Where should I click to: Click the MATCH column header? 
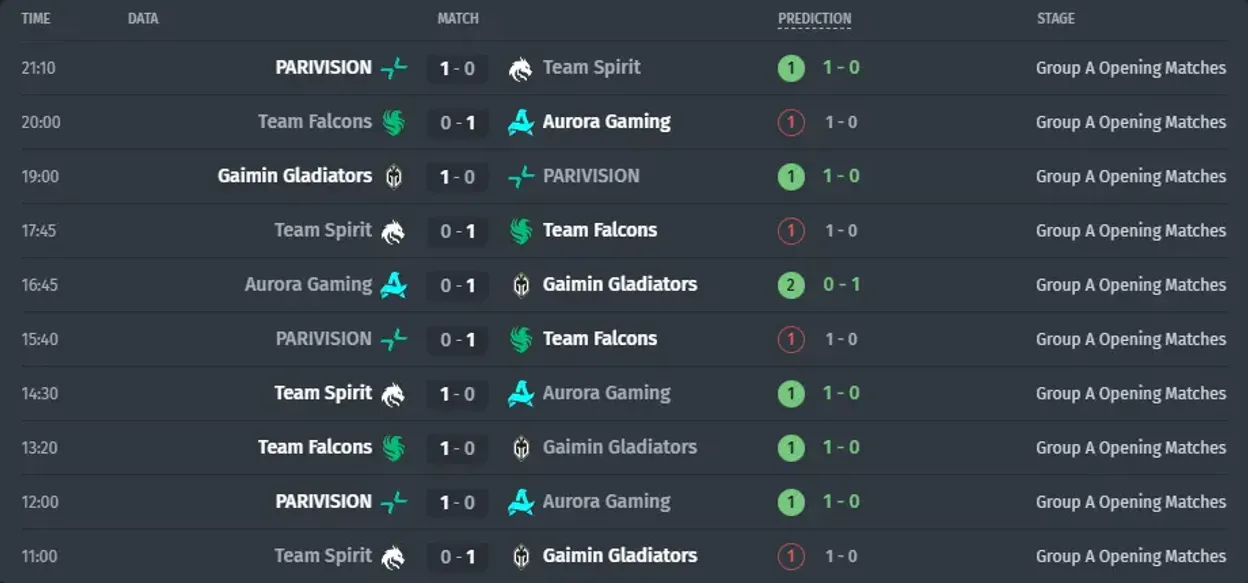(458, 18)
